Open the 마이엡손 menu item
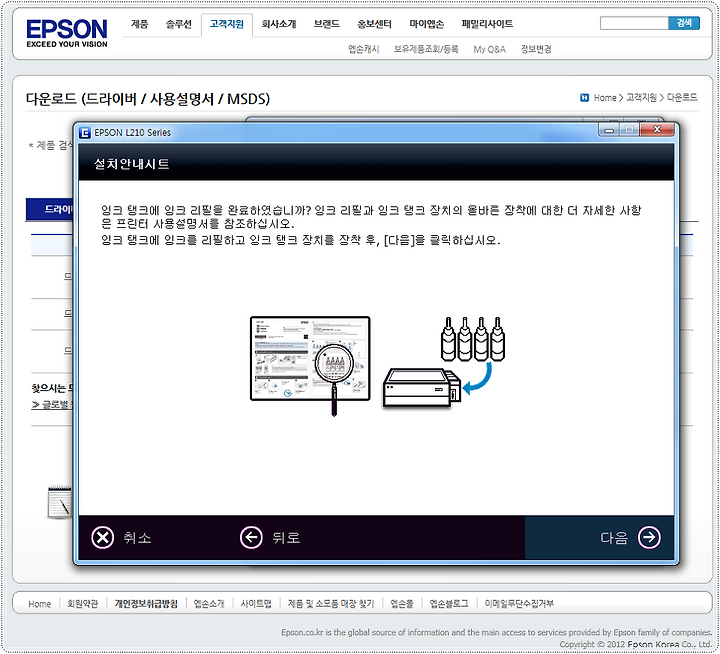 point(427,24)
